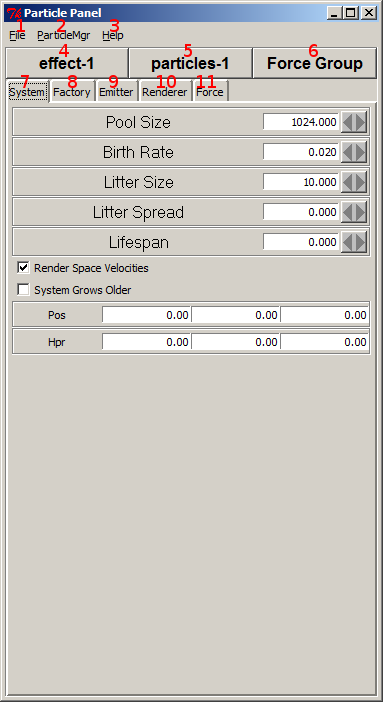Decrease Lifespan with left arrow

(348, 242)
